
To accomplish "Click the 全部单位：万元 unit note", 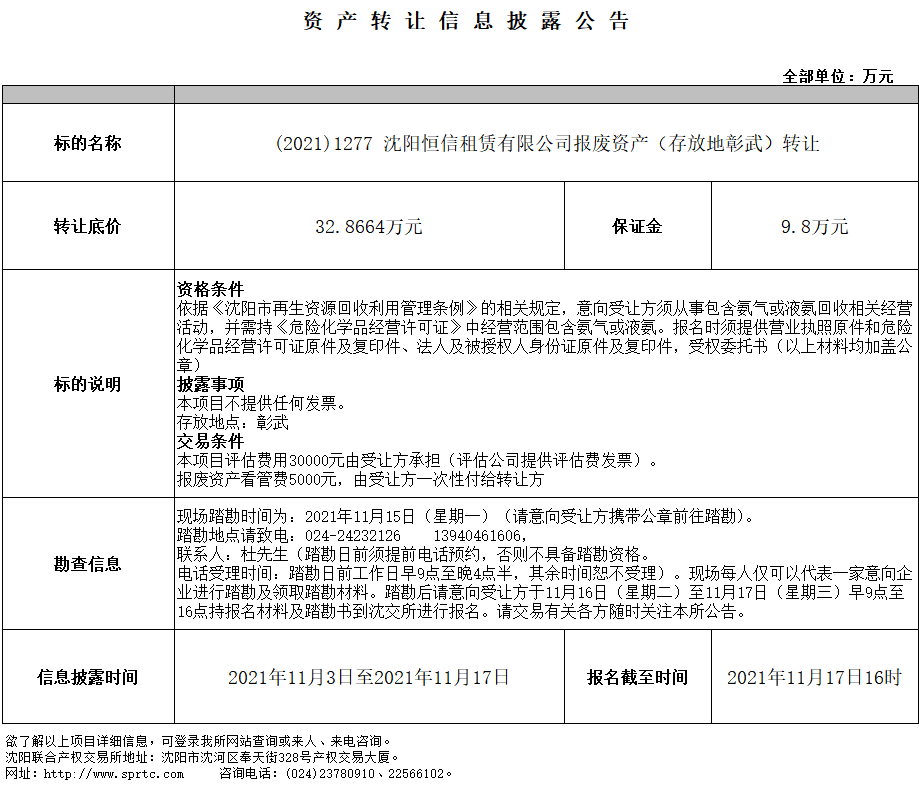I will pos(838,76).
